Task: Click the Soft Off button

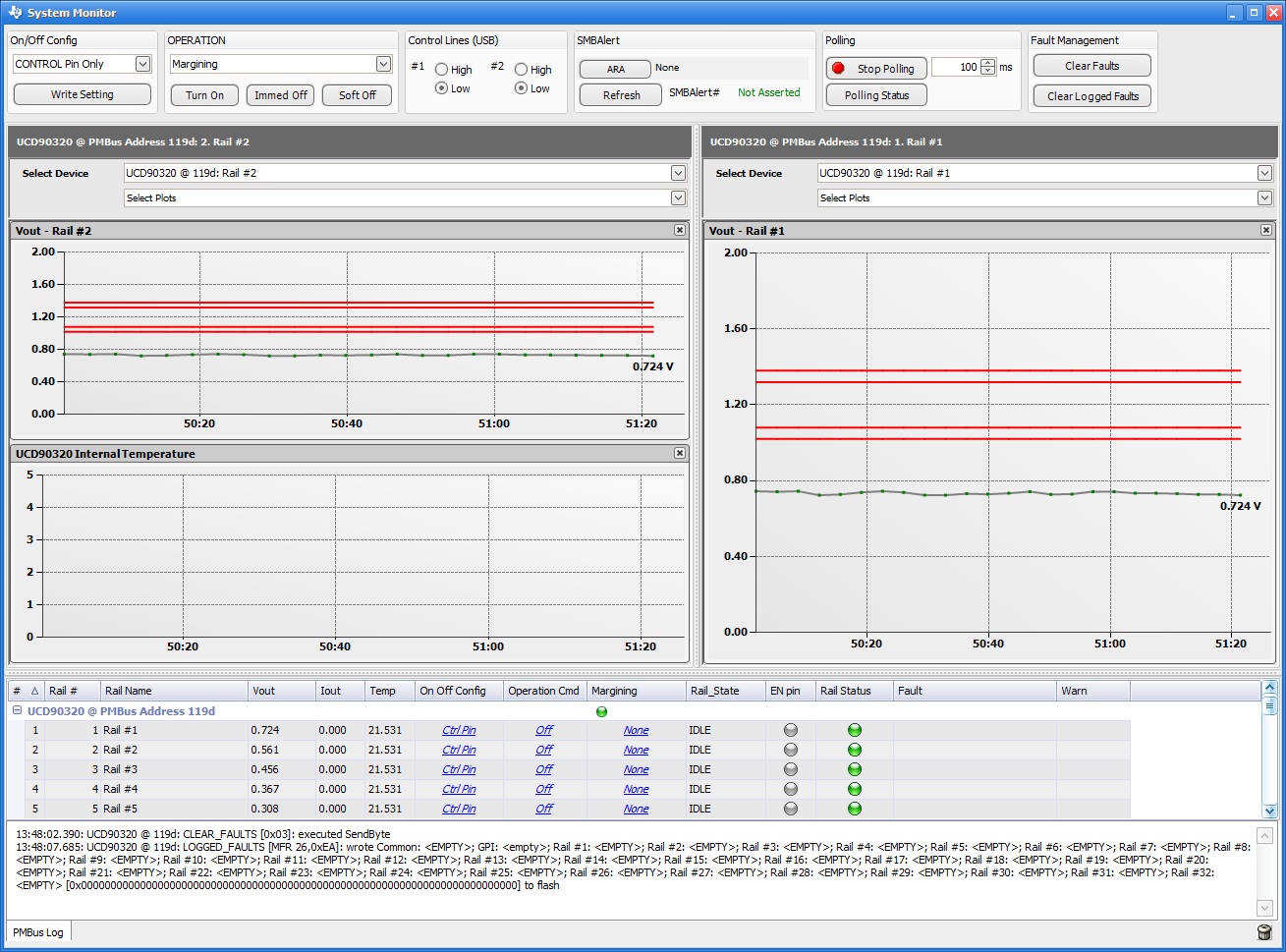Action: (x=358, y=95)
